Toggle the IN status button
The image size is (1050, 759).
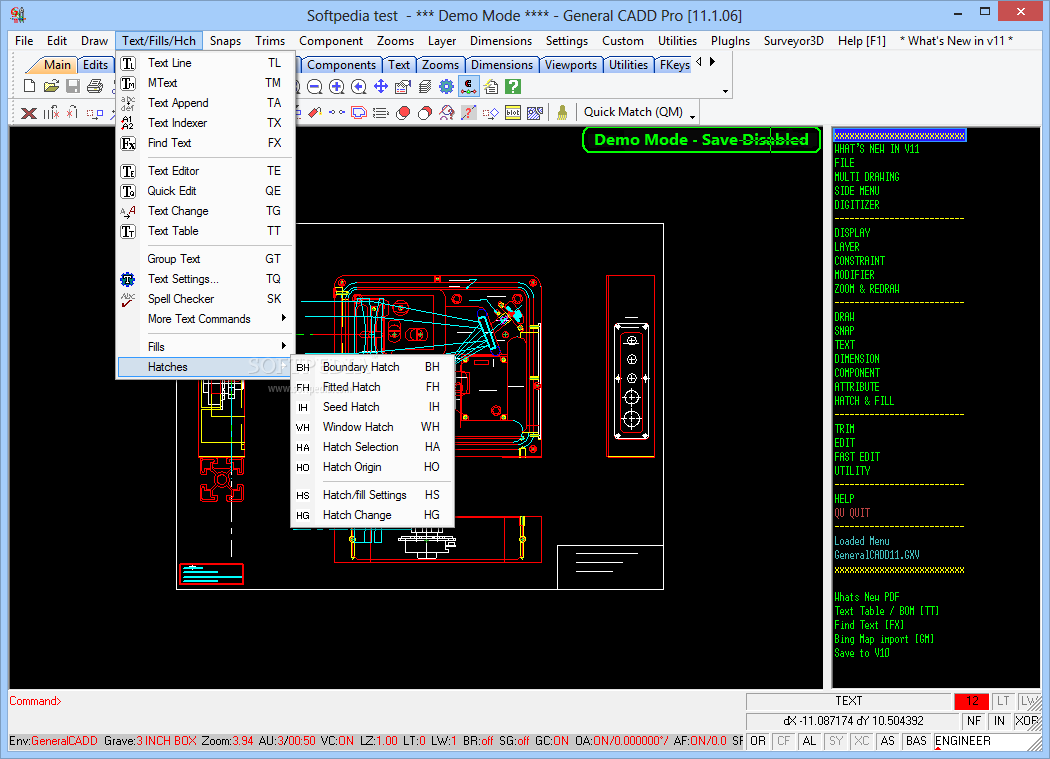(x=999, y=721)
